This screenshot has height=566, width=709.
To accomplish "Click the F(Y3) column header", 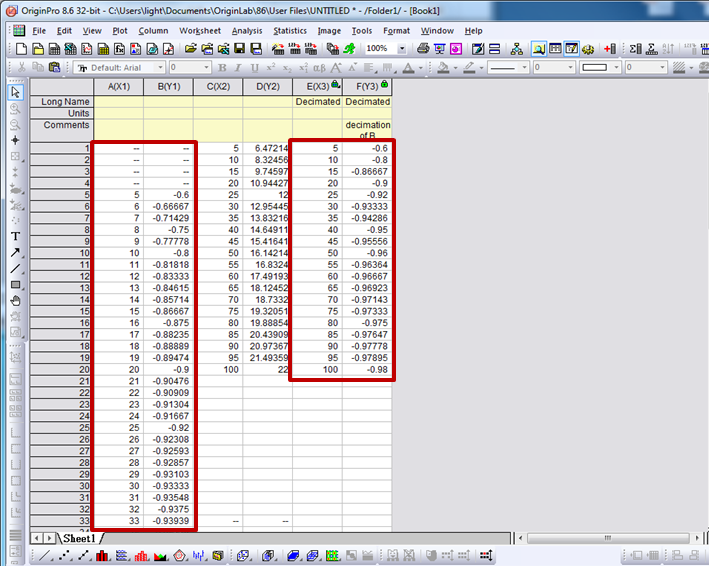I will [x=366, y=86].
